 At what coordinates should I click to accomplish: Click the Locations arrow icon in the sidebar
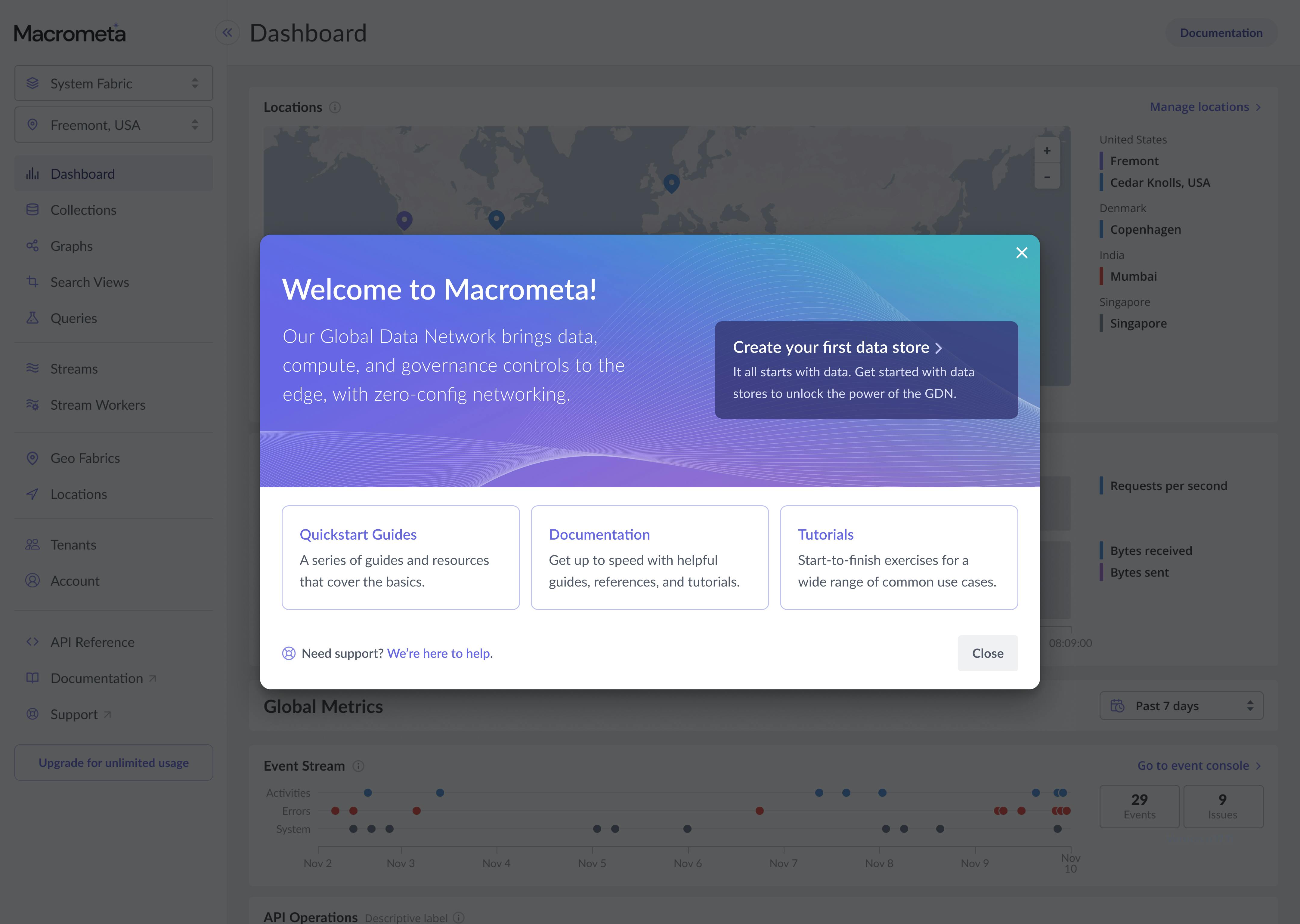tap(32, 494)
